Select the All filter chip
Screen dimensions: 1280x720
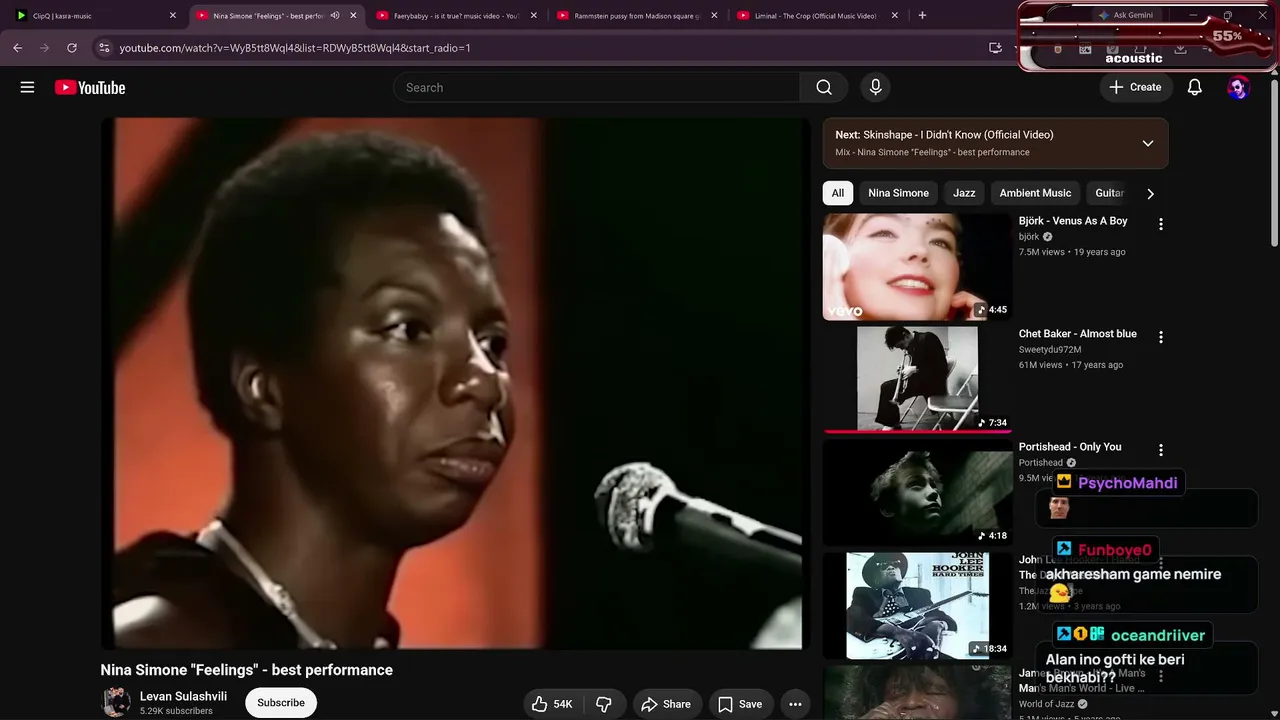click(x=838, y=193)
